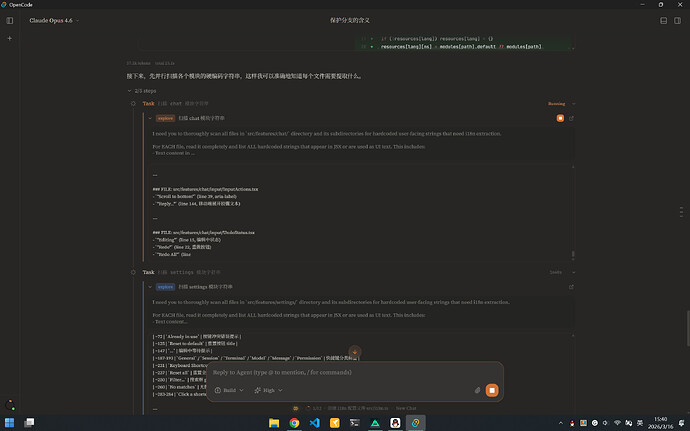Collapse the explore chat scan block
Image resolution: width=690 pixels, height=431 pixels.
coord(150,118)
